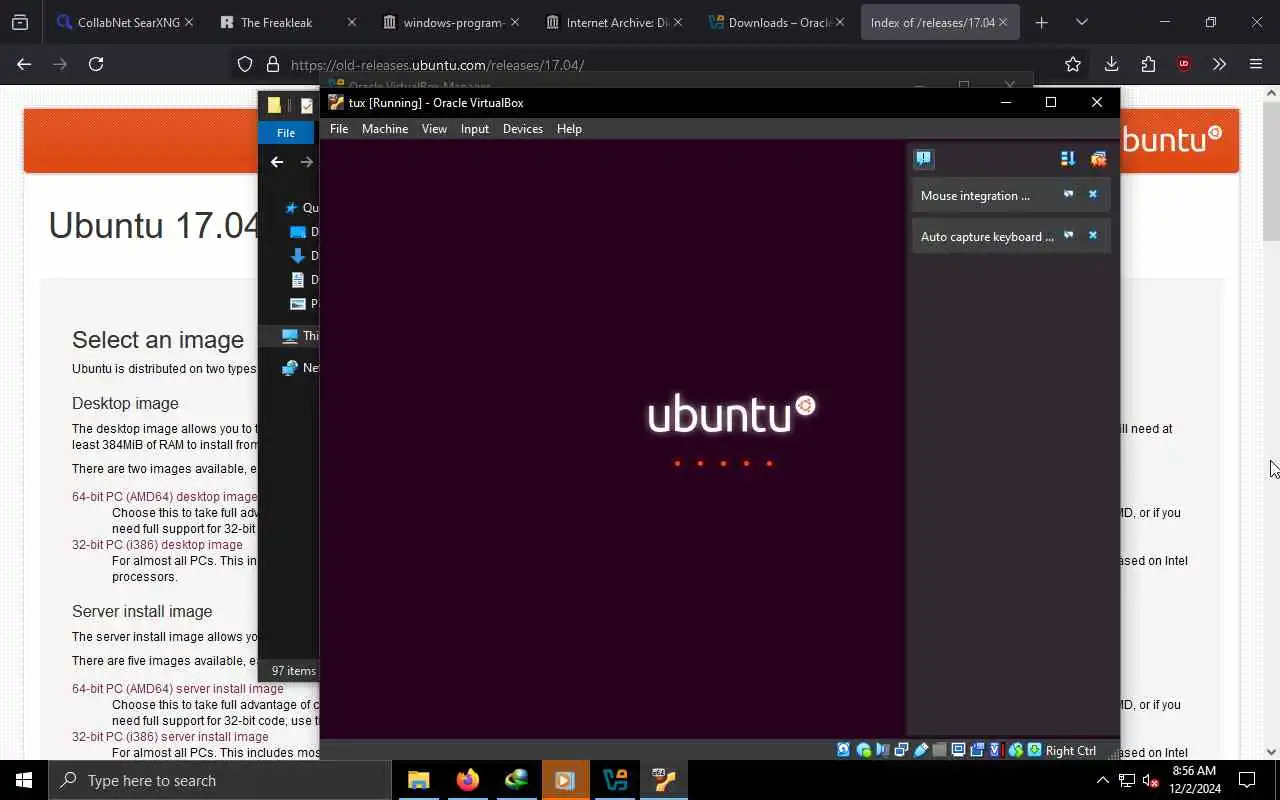Expand the more tools overflow chevron
Screen dimensions: 1280x800
(1219, 64)
